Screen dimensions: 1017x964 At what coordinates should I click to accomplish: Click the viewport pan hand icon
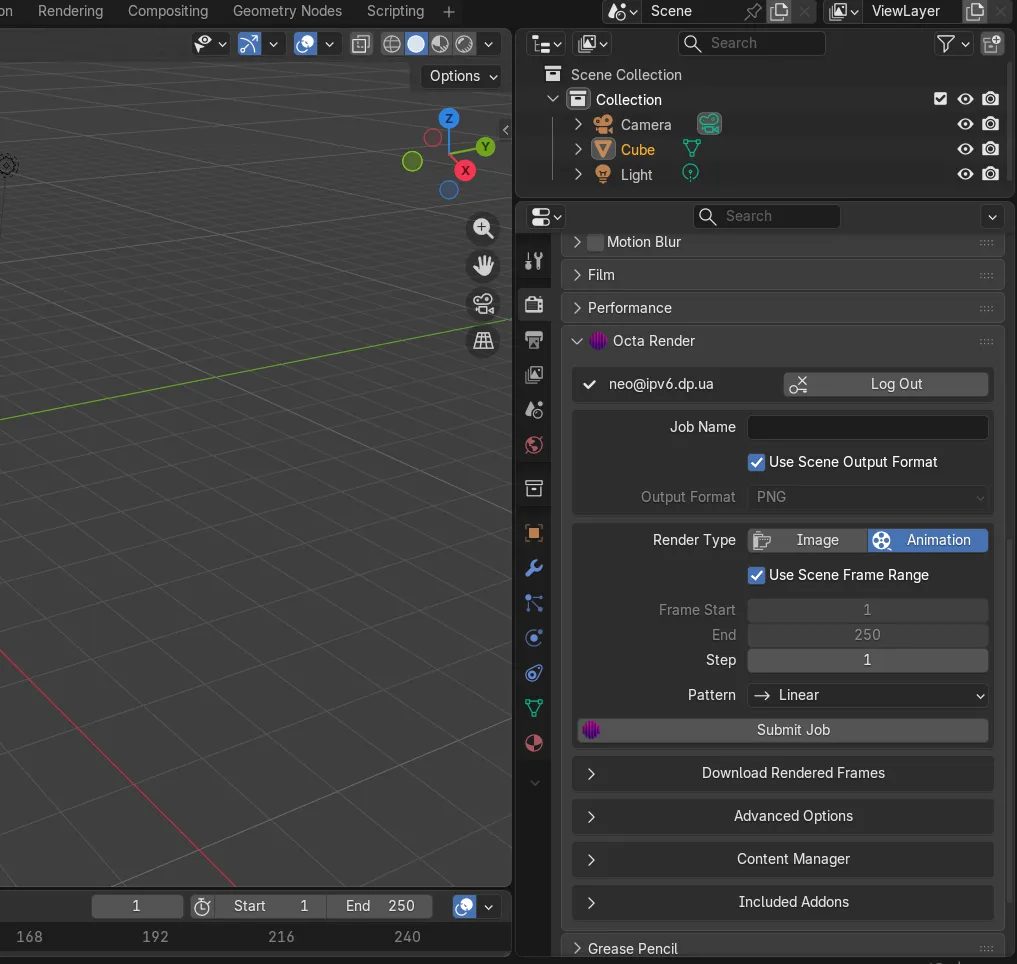pyautogui.click(x=483, y=266)
